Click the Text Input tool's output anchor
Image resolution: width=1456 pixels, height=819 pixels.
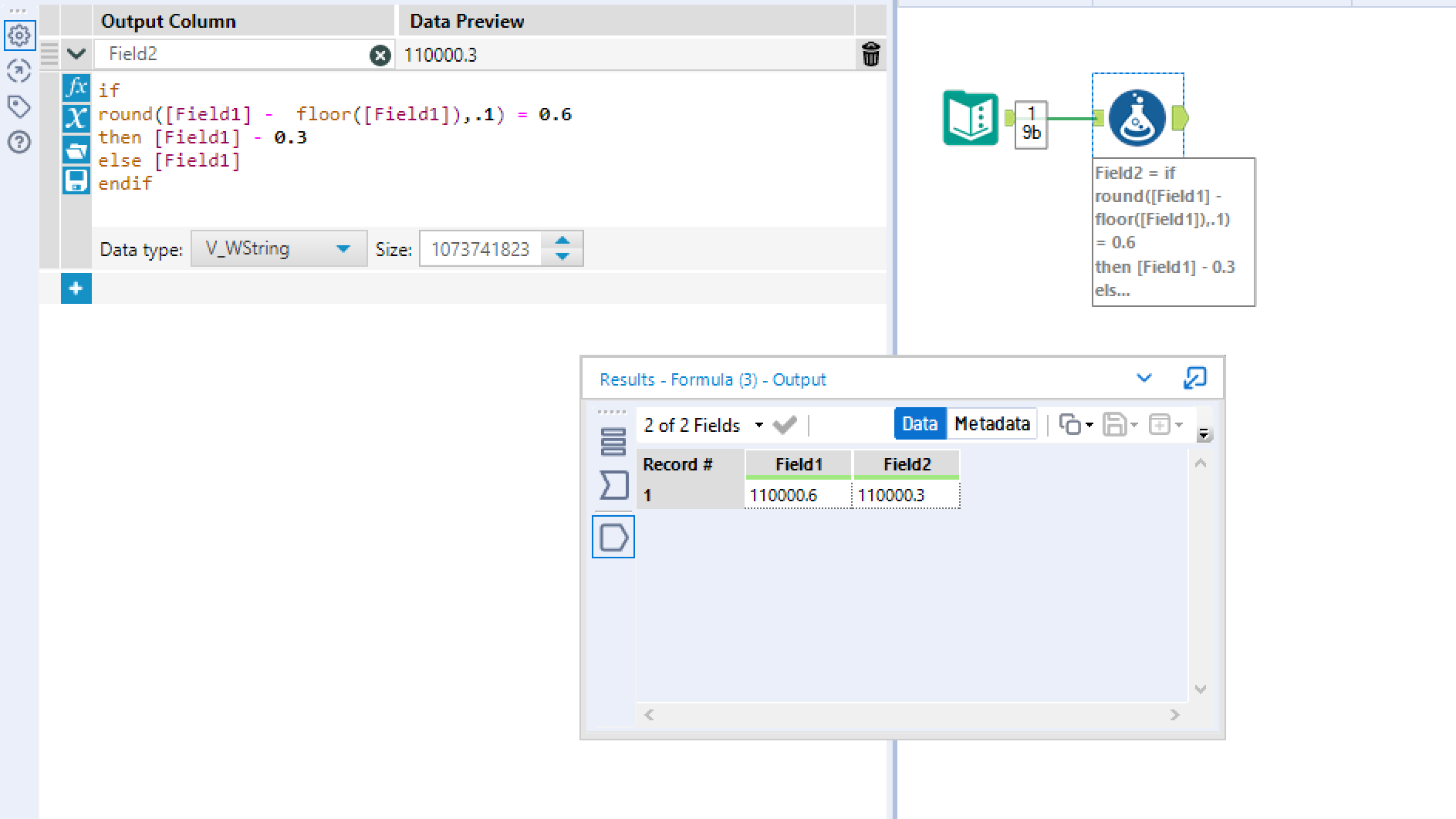pyautogui.click(x=1009, y=118)
